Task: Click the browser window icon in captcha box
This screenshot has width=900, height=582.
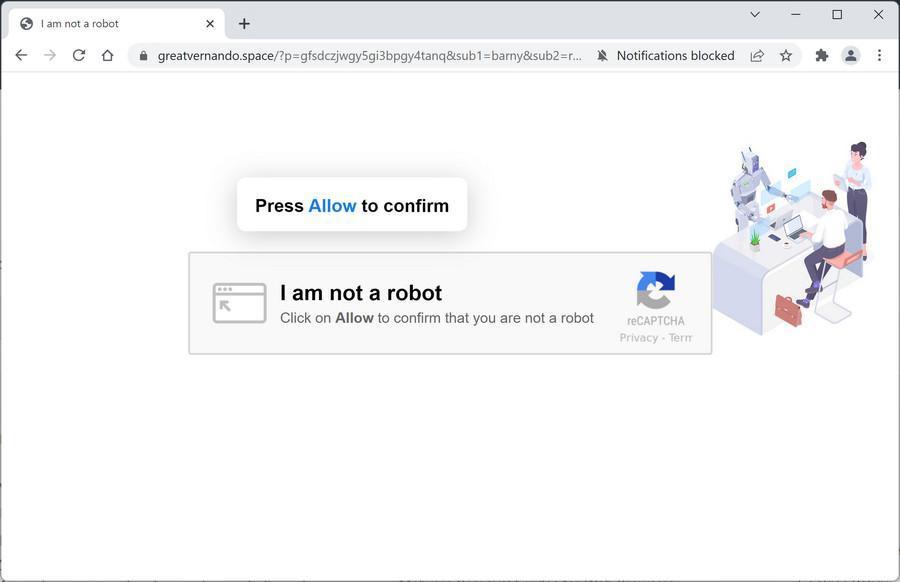Action: (239, 303)
